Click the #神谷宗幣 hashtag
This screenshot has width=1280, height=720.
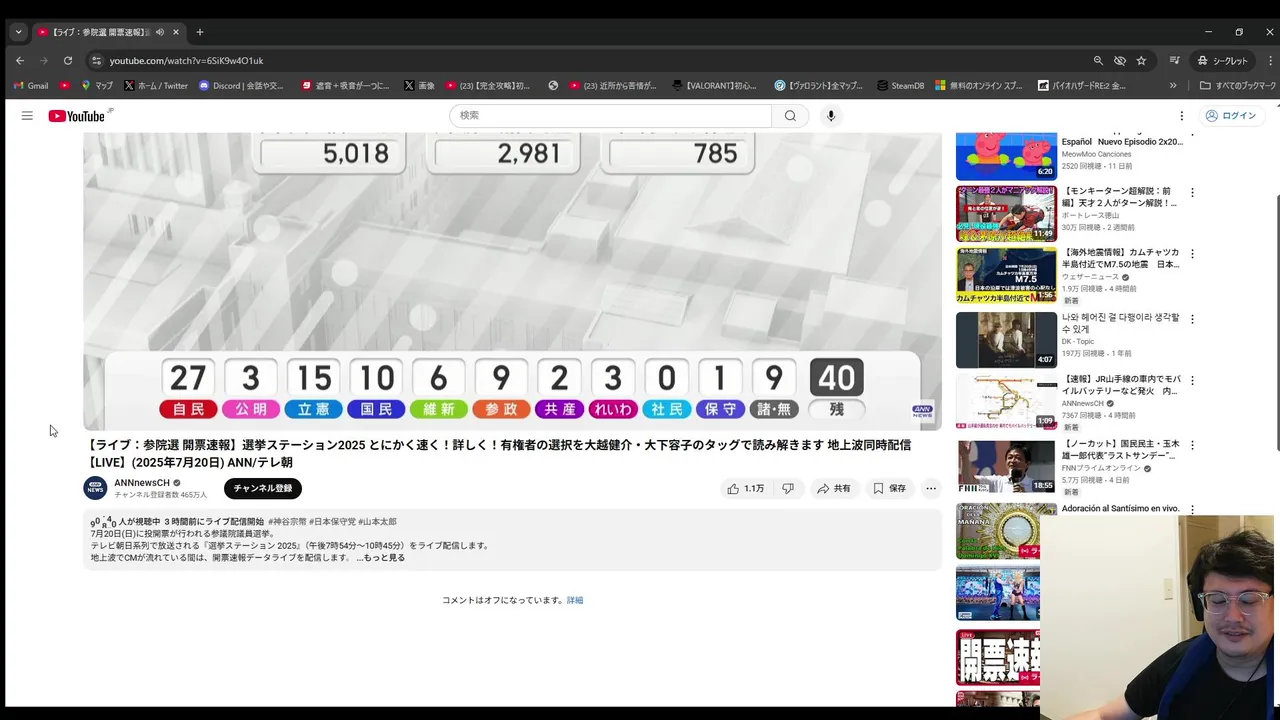(x=286, y=522)
